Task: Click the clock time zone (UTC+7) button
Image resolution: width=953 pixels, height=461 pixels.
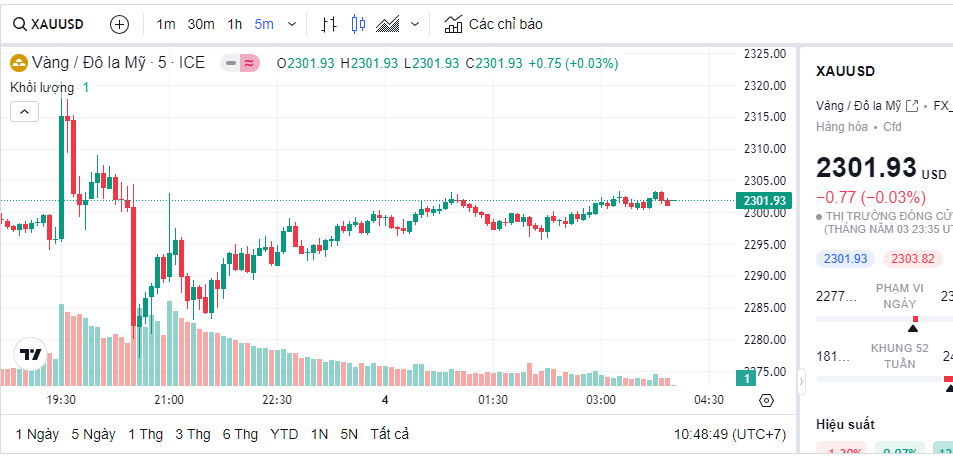Action: (729, 434)
